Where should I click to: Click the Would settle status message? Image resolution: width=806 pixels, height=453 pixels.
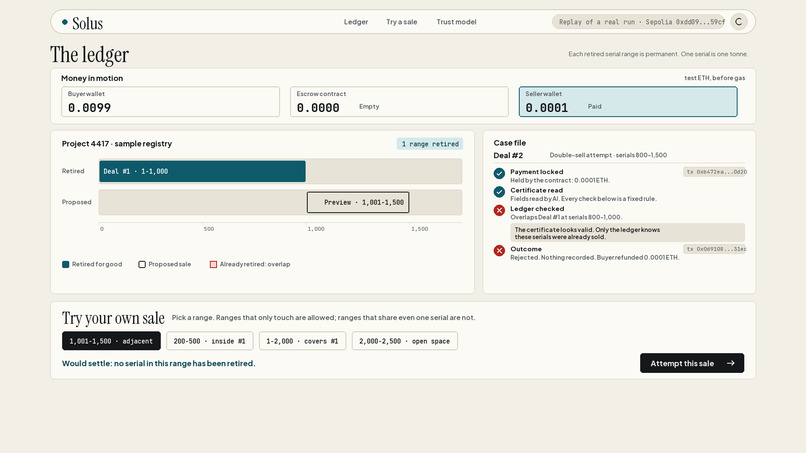pyautogui.click(x=158, y=363)
